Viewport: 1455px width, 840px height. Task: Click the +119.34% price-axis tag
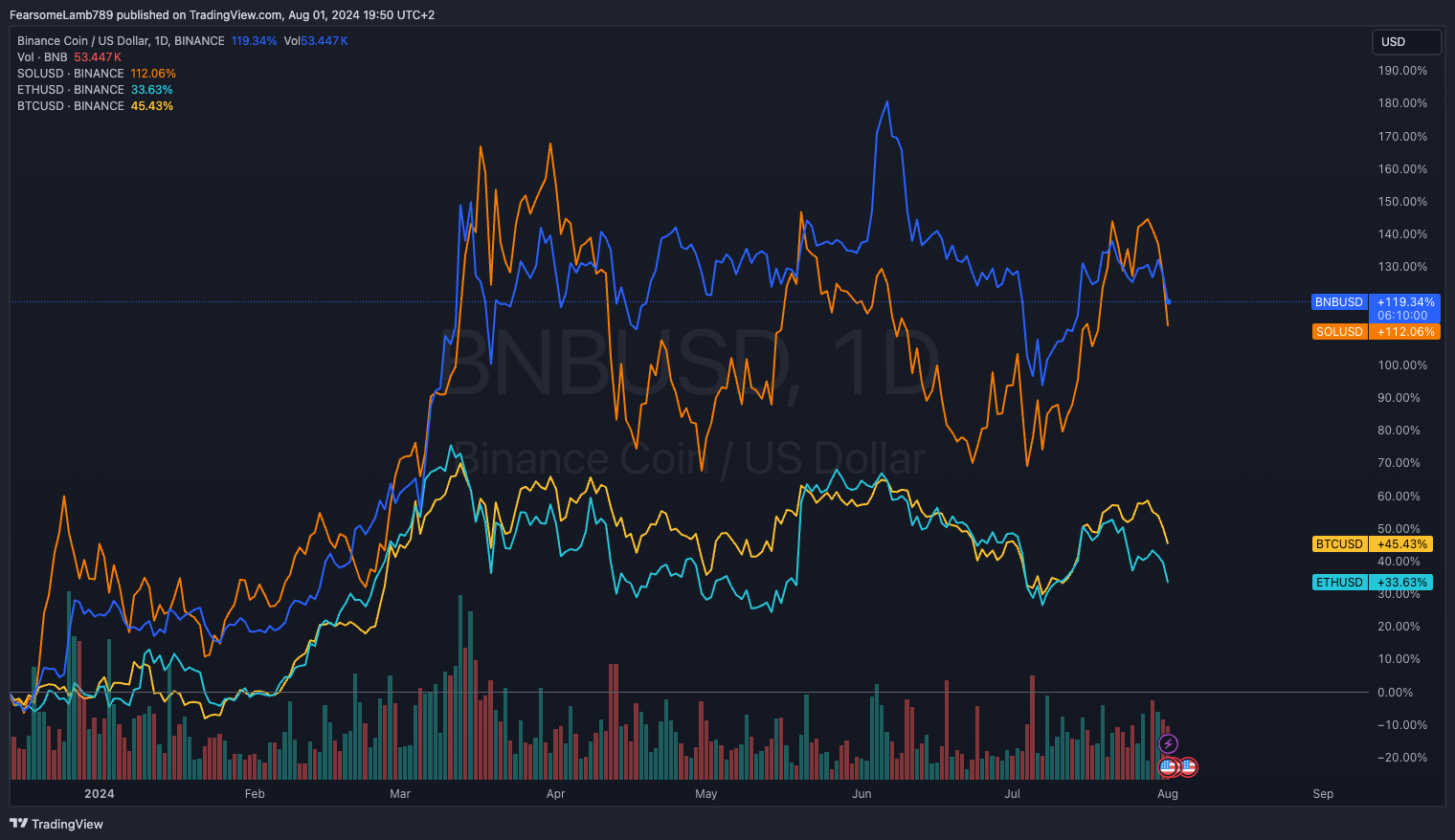click(x=1405, y=302)
